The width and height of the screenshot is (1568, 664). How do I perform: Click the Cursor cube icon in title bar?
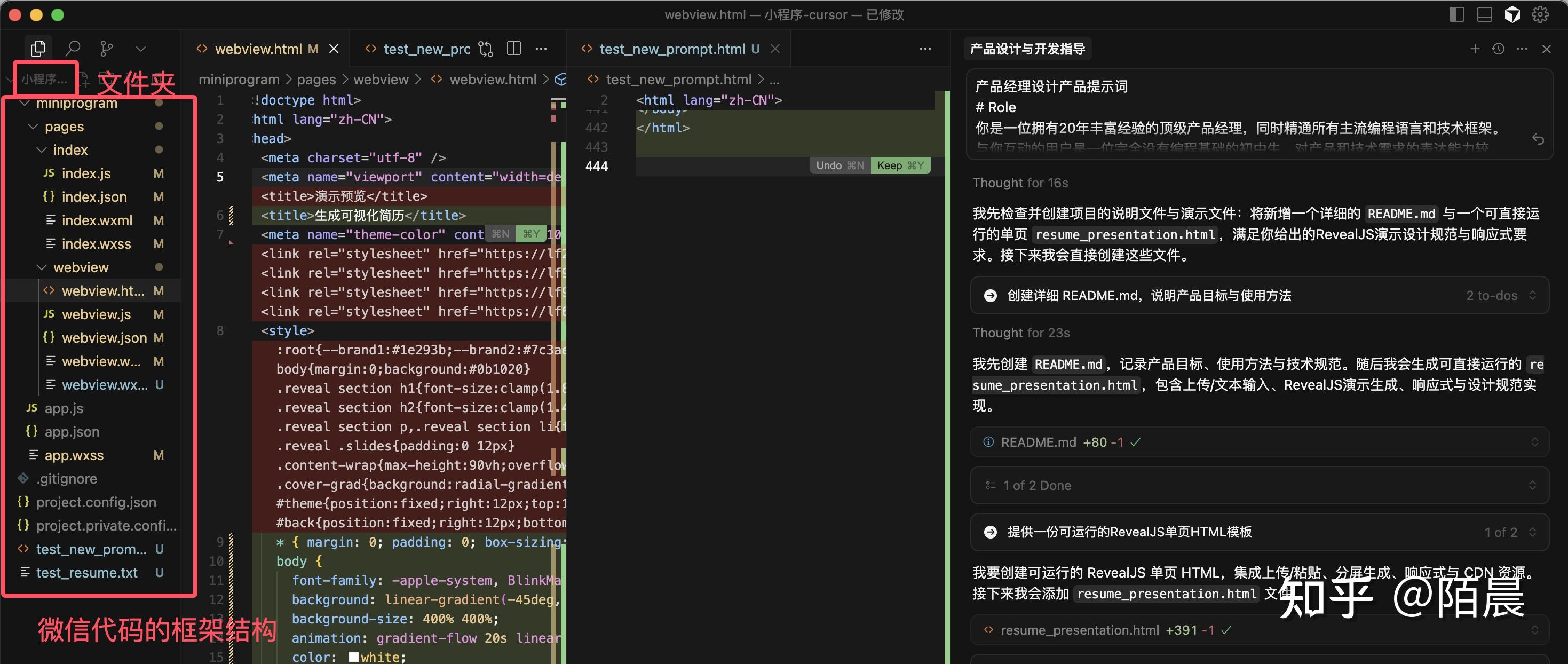[1512, 14]
